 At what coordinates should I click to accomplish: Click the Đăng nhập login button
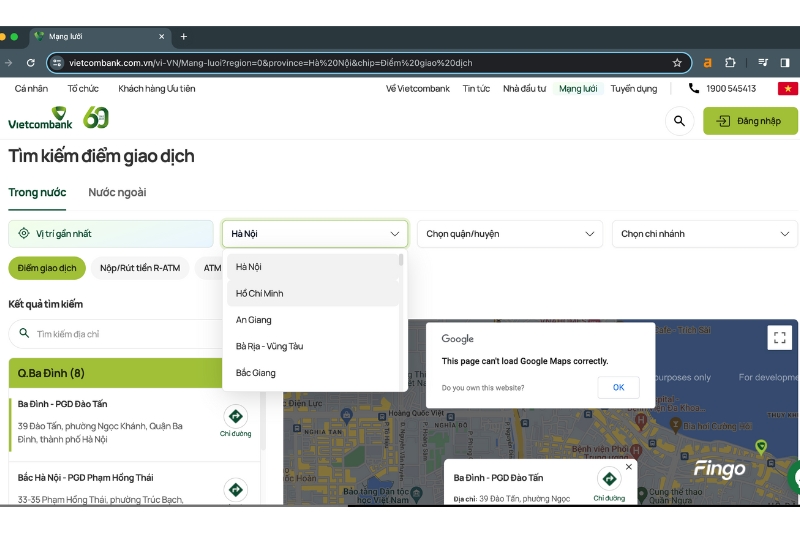[750, 121]
